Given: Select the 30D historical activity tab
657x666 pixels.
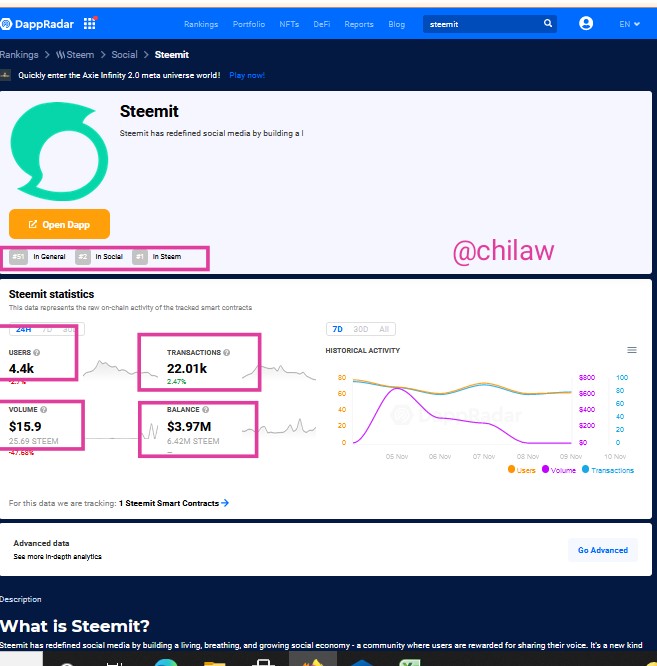Looking at the screenshot, I should coord(361,329).
